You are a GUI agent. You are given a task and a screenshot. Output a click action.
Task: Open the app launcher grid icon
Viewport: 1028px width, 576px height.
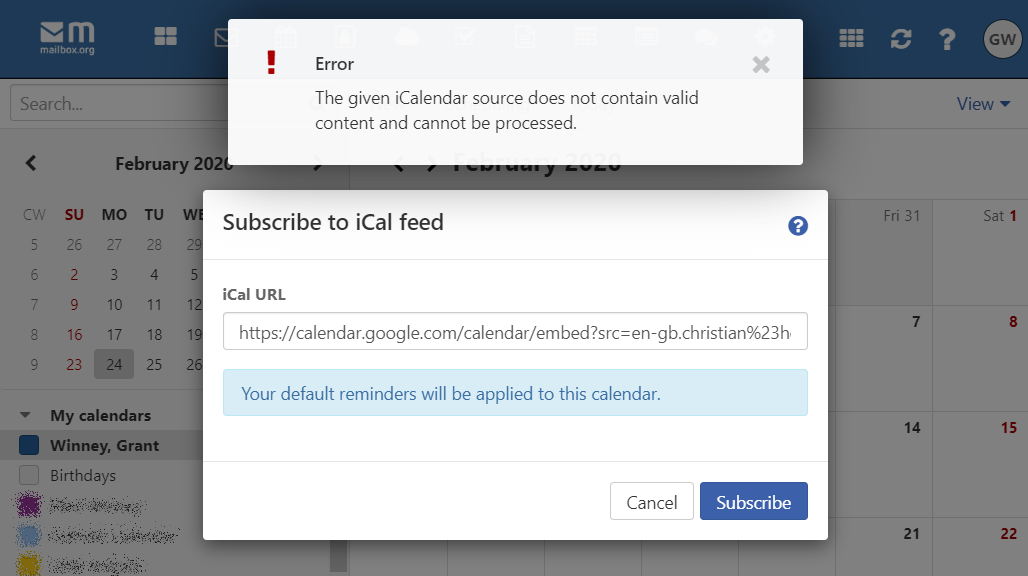point(851,39)
